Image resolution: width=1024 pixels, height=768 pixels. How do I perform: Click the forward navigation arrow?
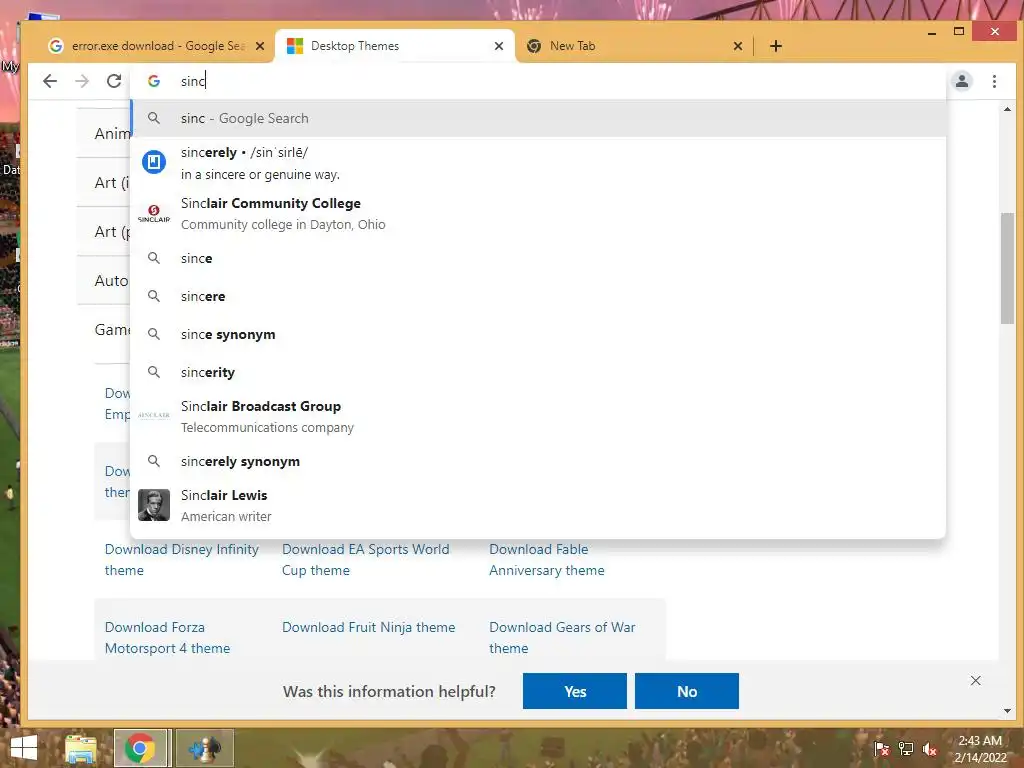[x=82, y=81]
